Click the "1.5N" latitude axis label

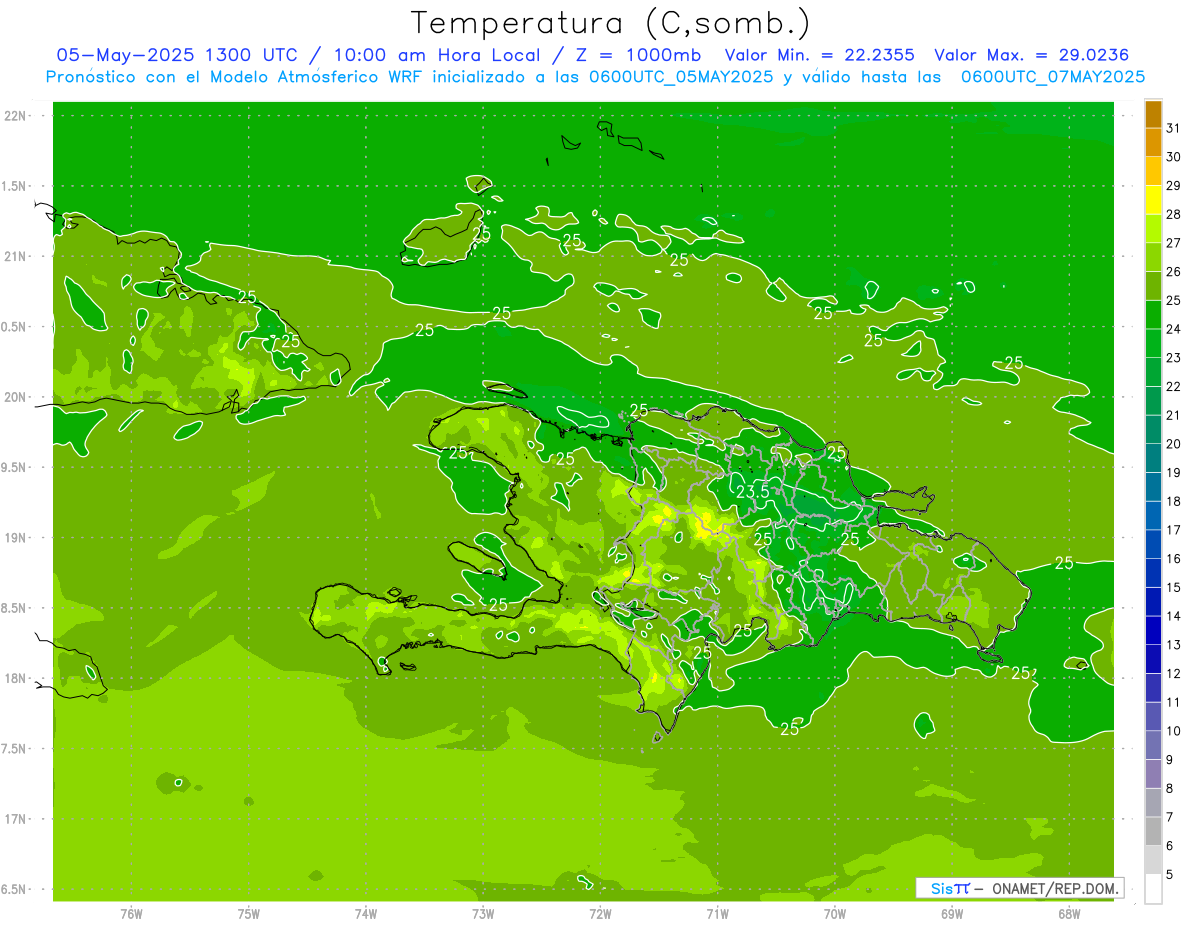pos(16,186)
